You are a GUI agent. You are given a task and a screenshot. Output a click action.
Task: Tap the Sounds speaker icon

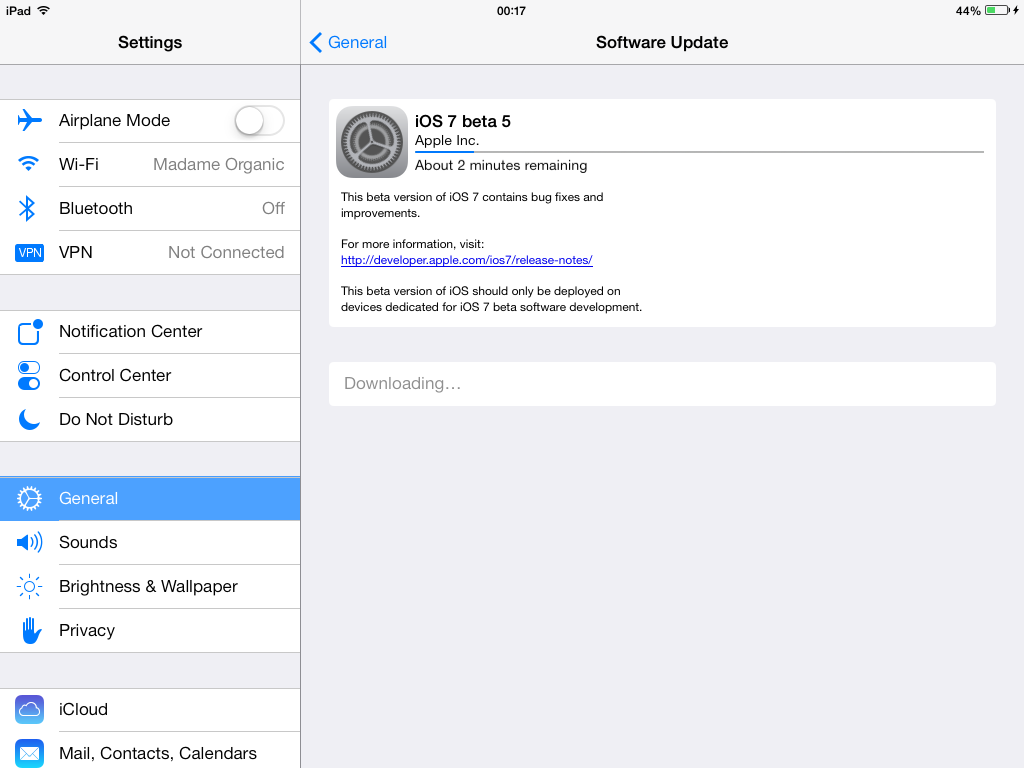29,542
